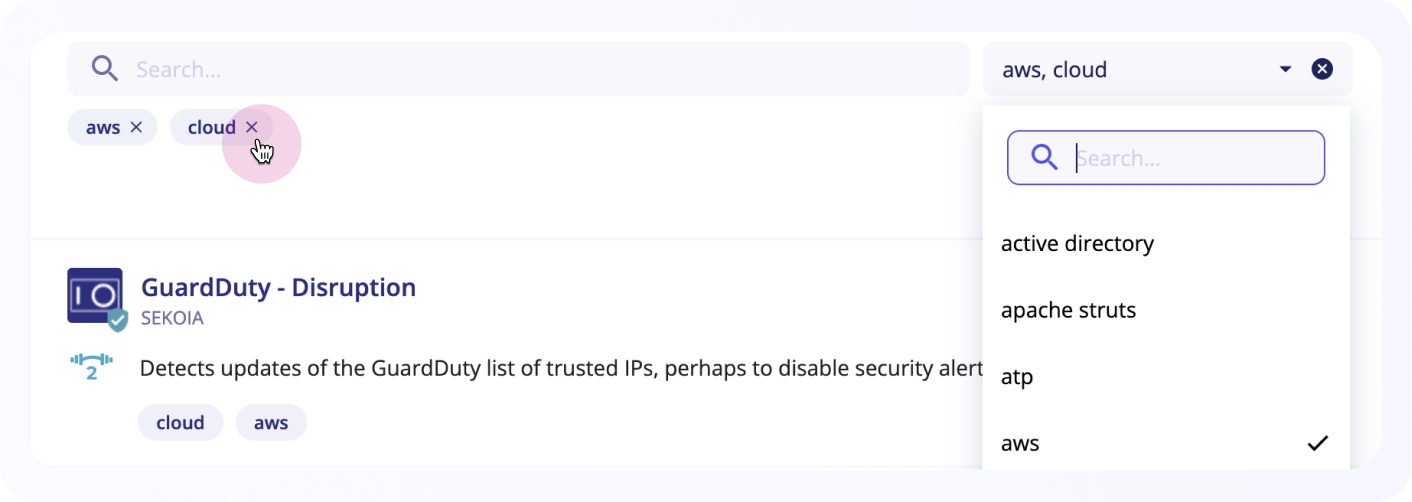Click the aws tag under rule description
The image size is (1412, 502).
pyautogui.click(x=271, y=422)
